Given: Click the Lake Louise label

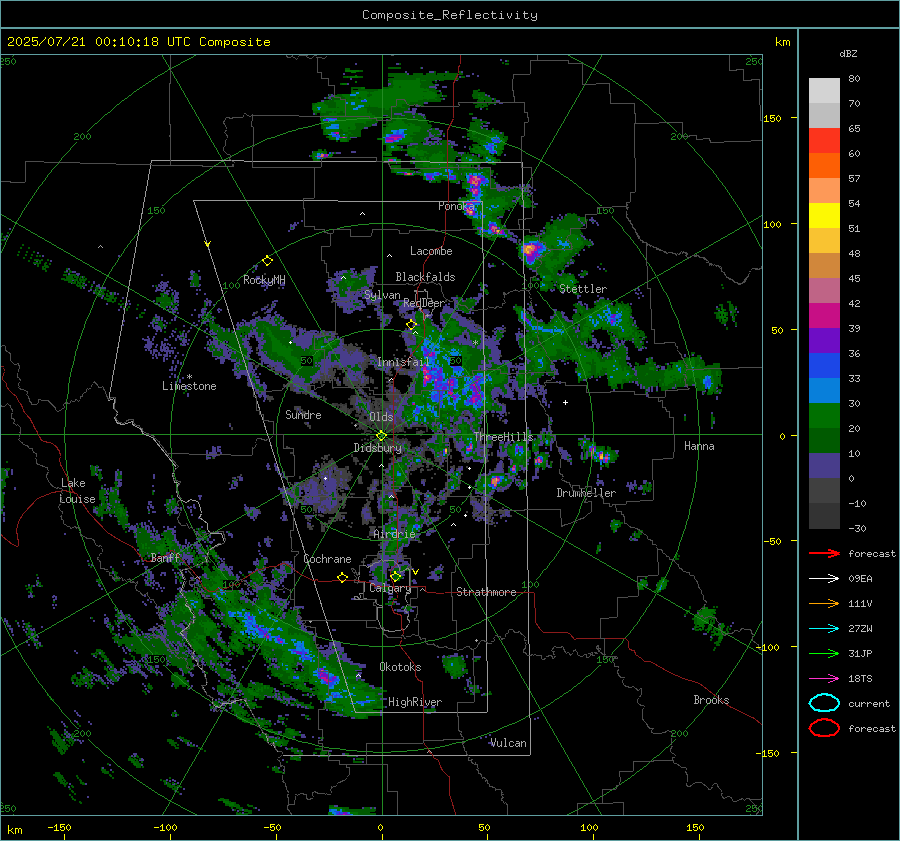Looking at the screenshot, I should [x=77, y=491].
